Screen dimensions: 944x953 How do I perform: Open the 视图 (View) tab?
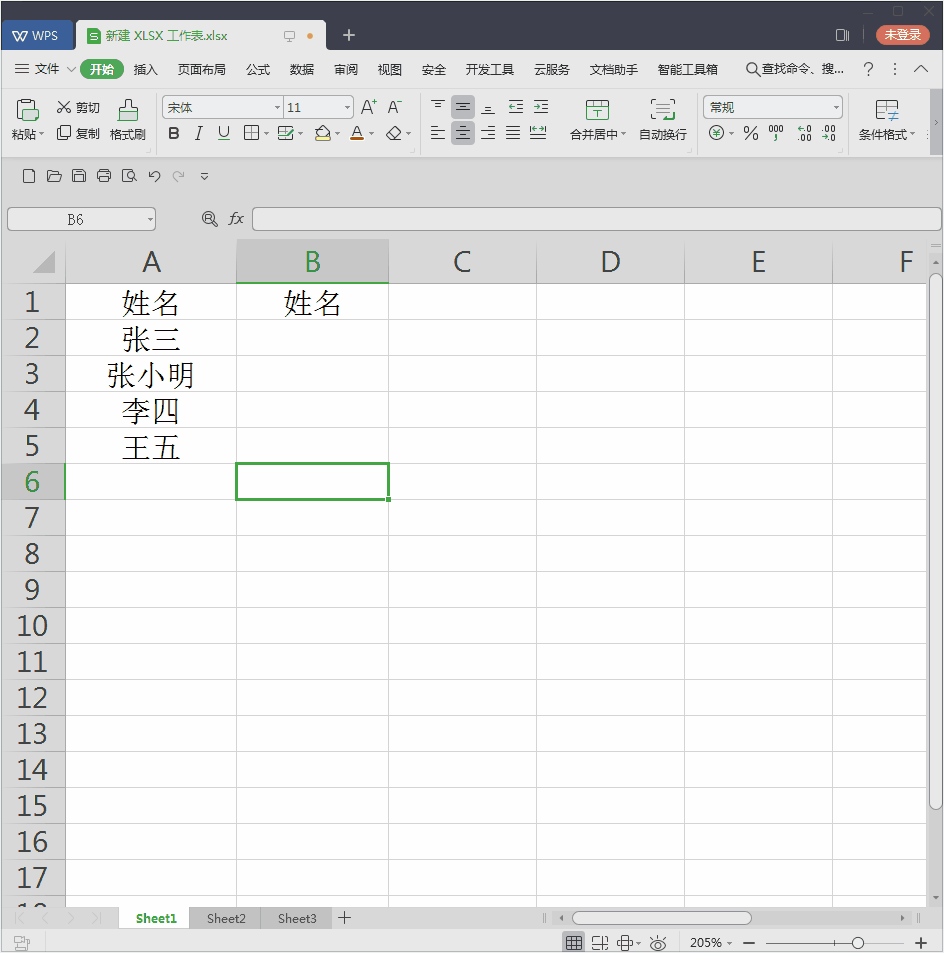[390, 69]
